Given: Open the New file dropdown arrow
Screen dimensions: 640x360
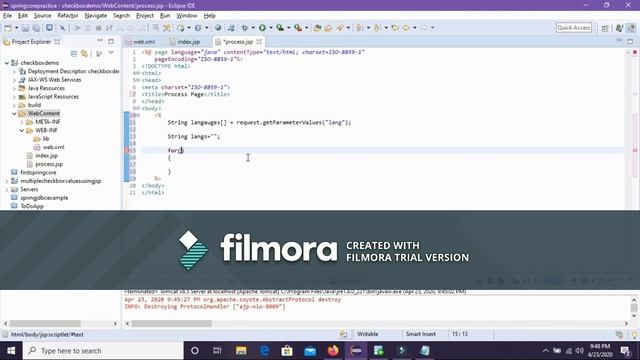Looking at the screenshot, I should [x=16, y=28].
